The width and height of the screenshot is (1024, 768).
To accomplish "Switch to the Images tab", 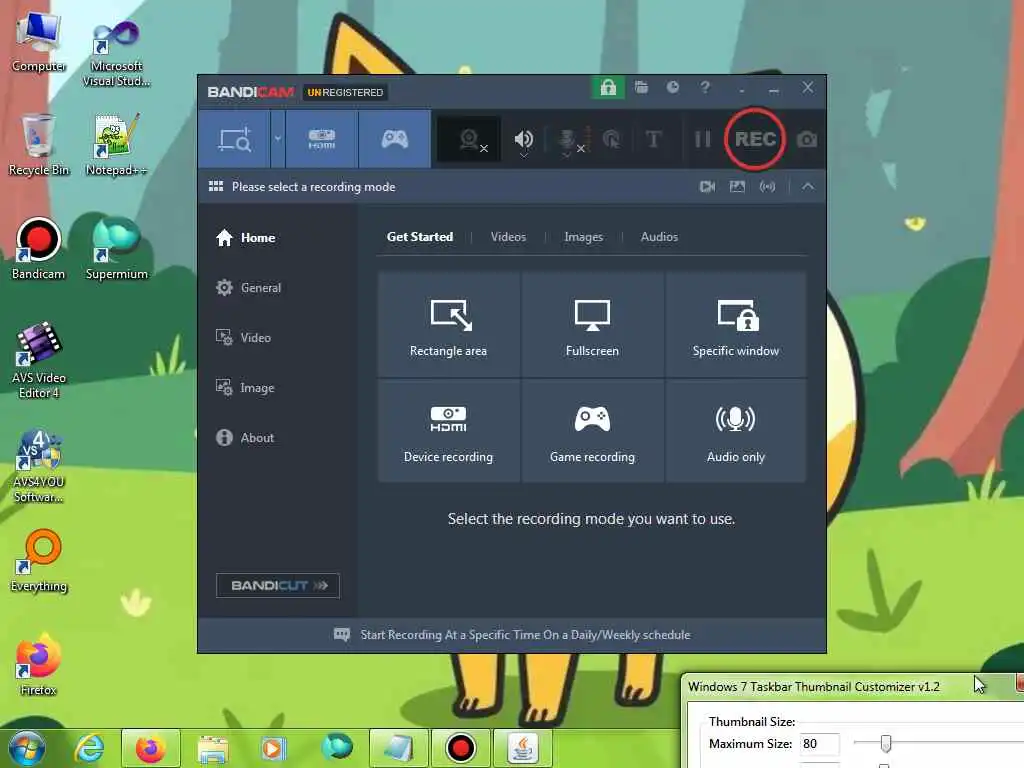I will tap(583, 237).
